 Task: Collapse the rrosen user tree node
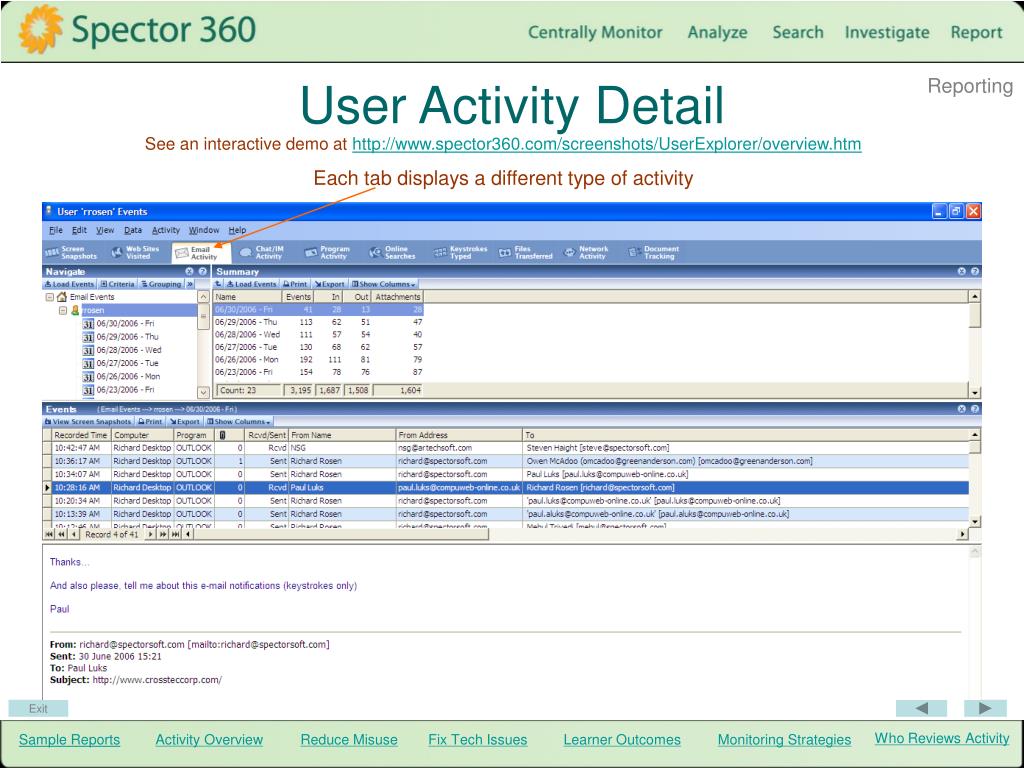click(63, 310)
